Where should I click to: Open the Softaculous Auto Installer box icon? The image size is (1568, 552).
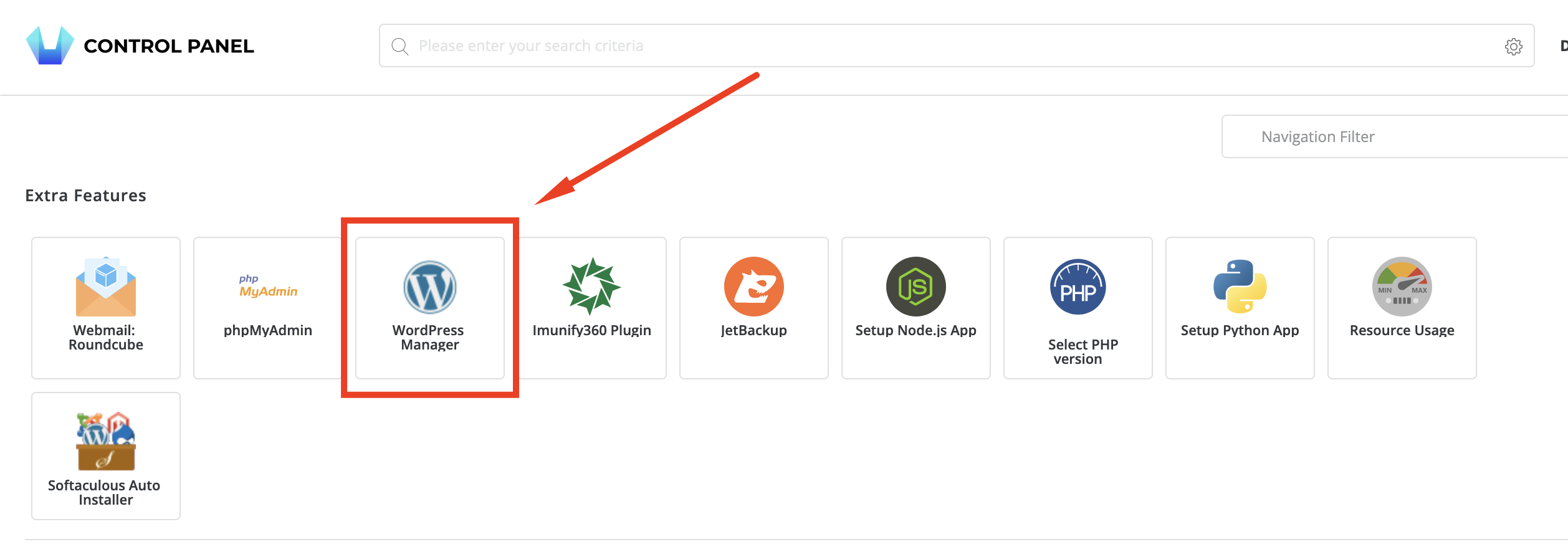pyautogui.click(x=106, y=442)
